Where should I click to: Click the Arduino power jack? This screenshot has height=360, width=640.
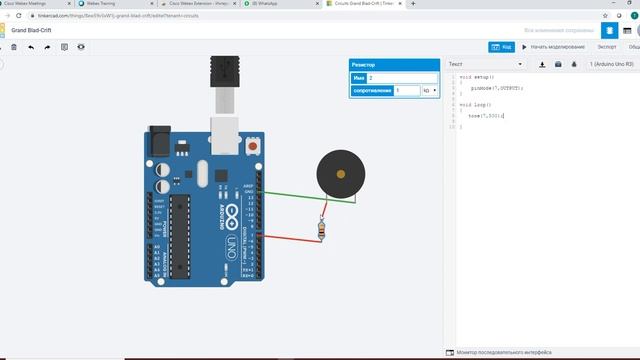point(160,141)
